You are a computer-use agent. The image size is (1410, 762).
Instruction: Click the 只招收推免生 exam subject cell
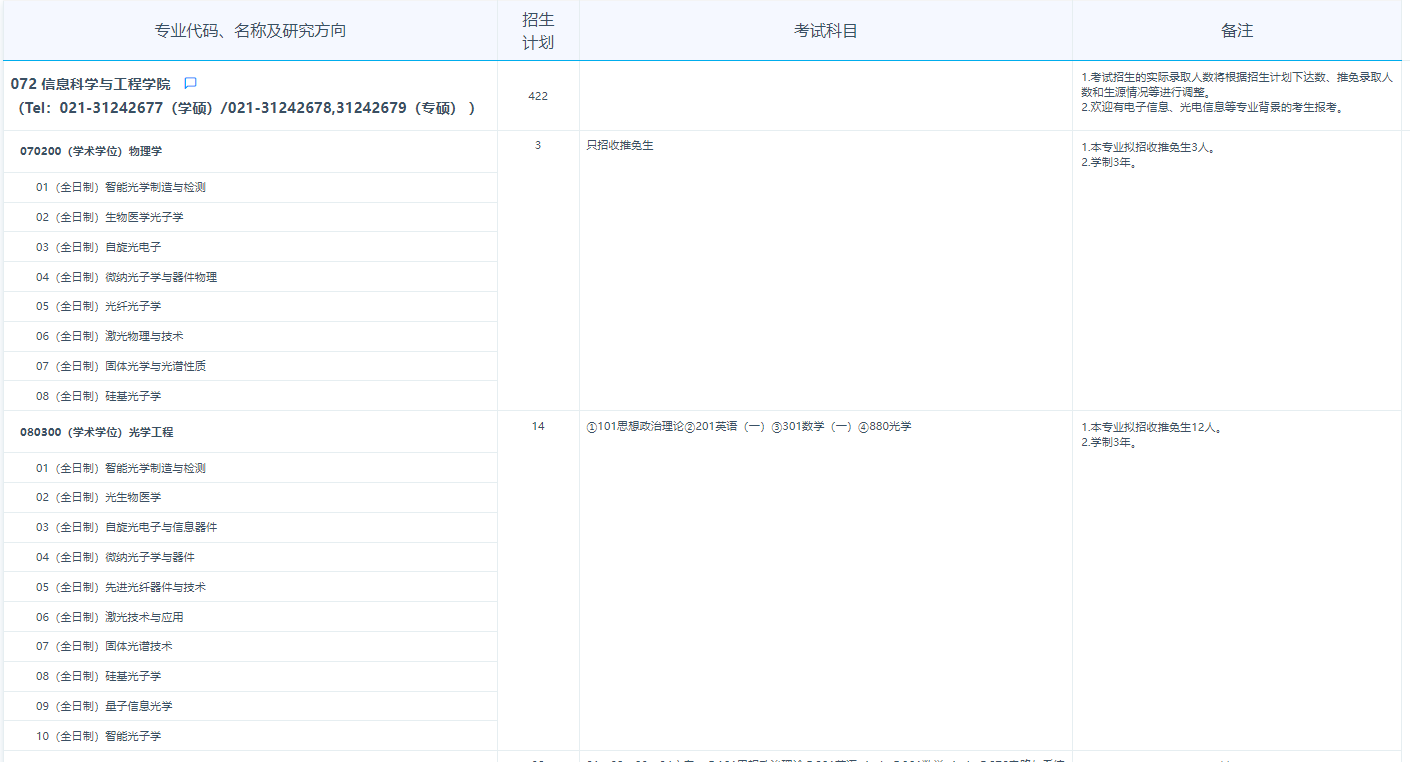pos(620,145)
